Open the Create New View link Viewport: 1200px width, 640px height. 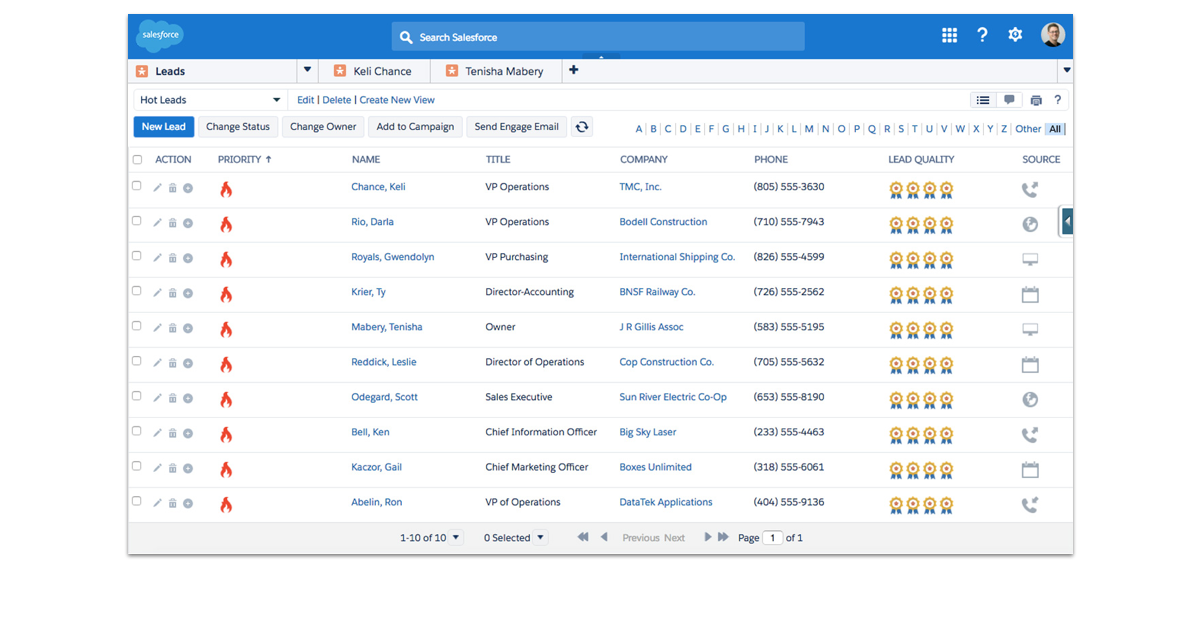(397, 100)
